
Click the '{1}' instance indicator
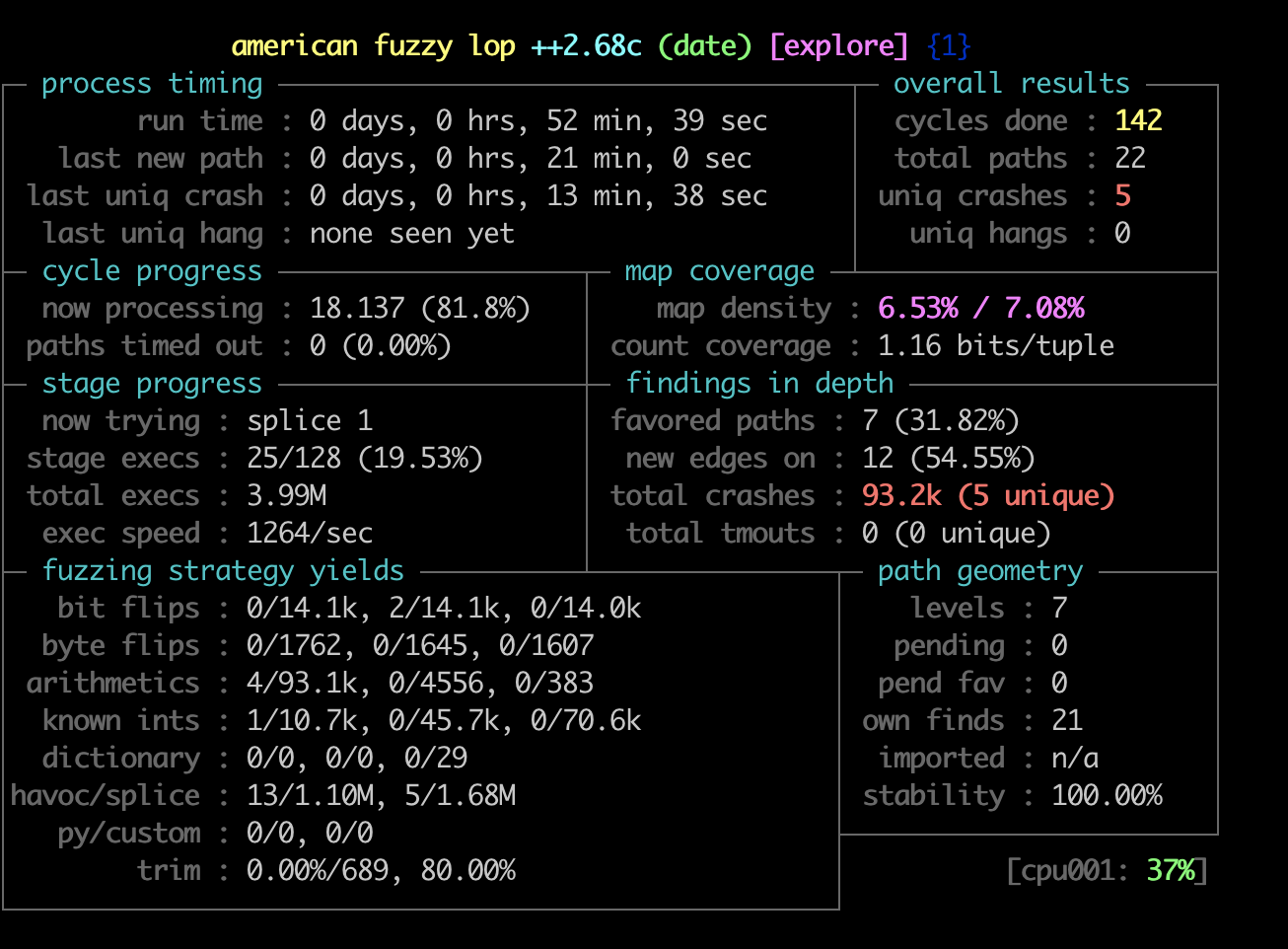[950, 46]
